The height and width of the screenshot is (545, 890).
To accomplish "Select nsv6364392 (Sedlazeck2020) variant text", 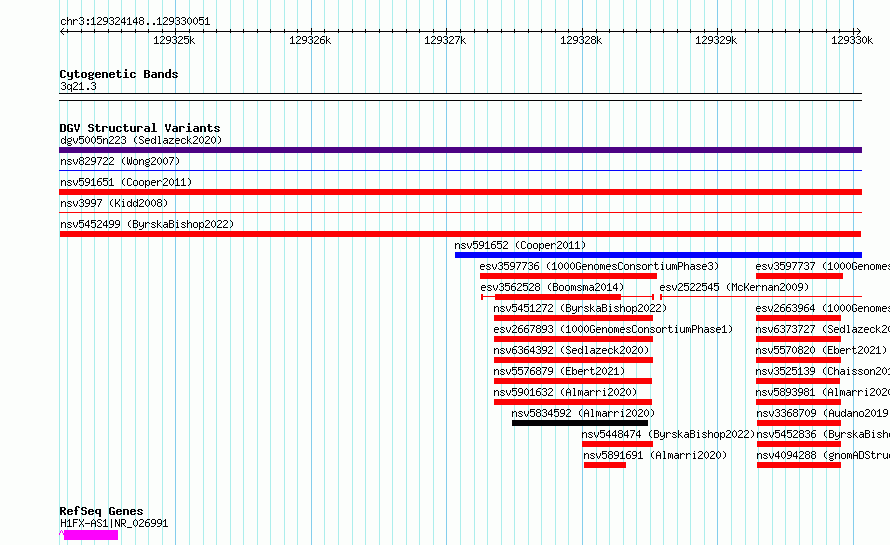I will [571, 350].
